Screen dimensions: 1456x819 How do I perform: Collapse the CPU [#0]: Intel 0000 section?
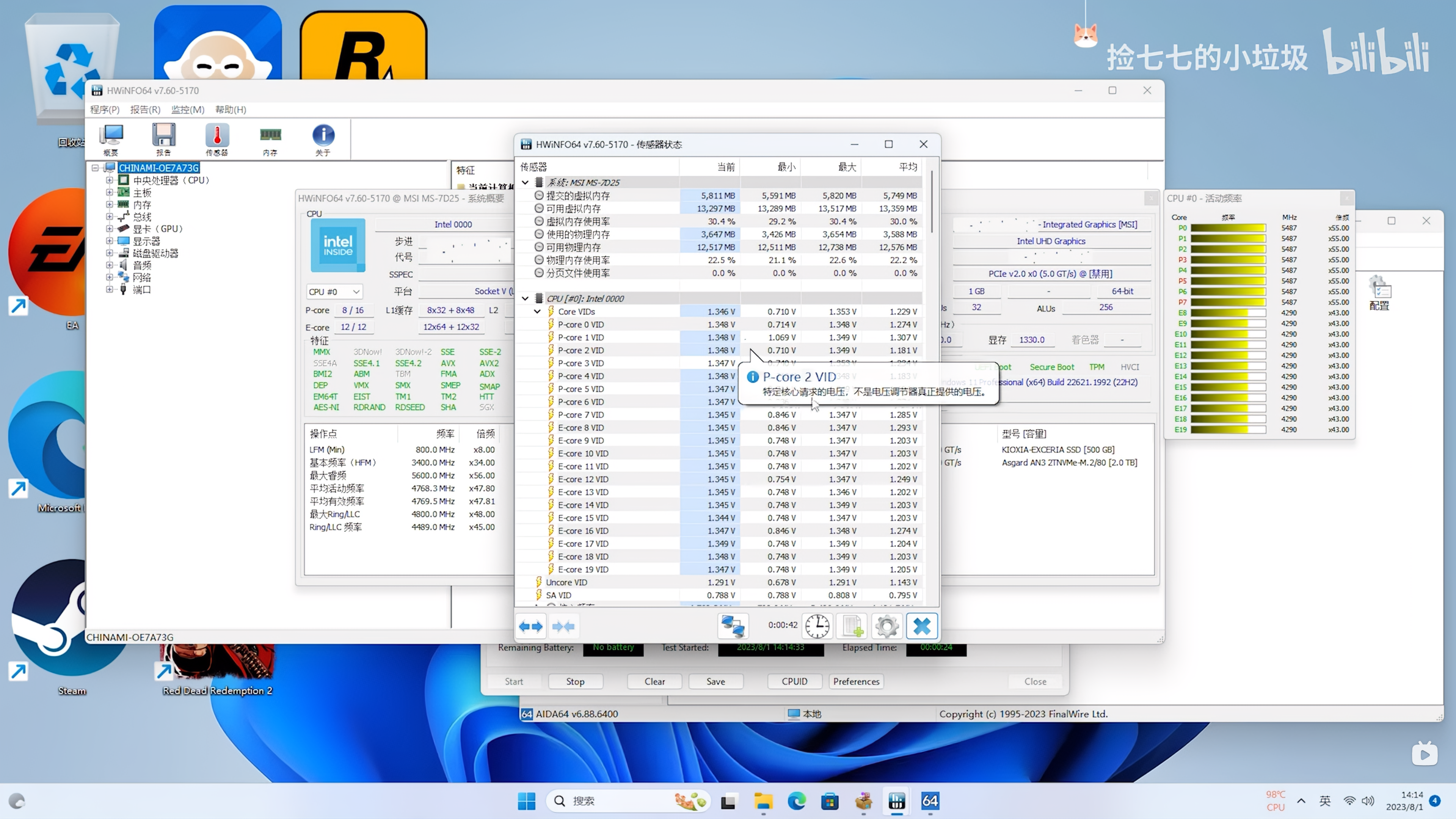click(x=525, y=298)
